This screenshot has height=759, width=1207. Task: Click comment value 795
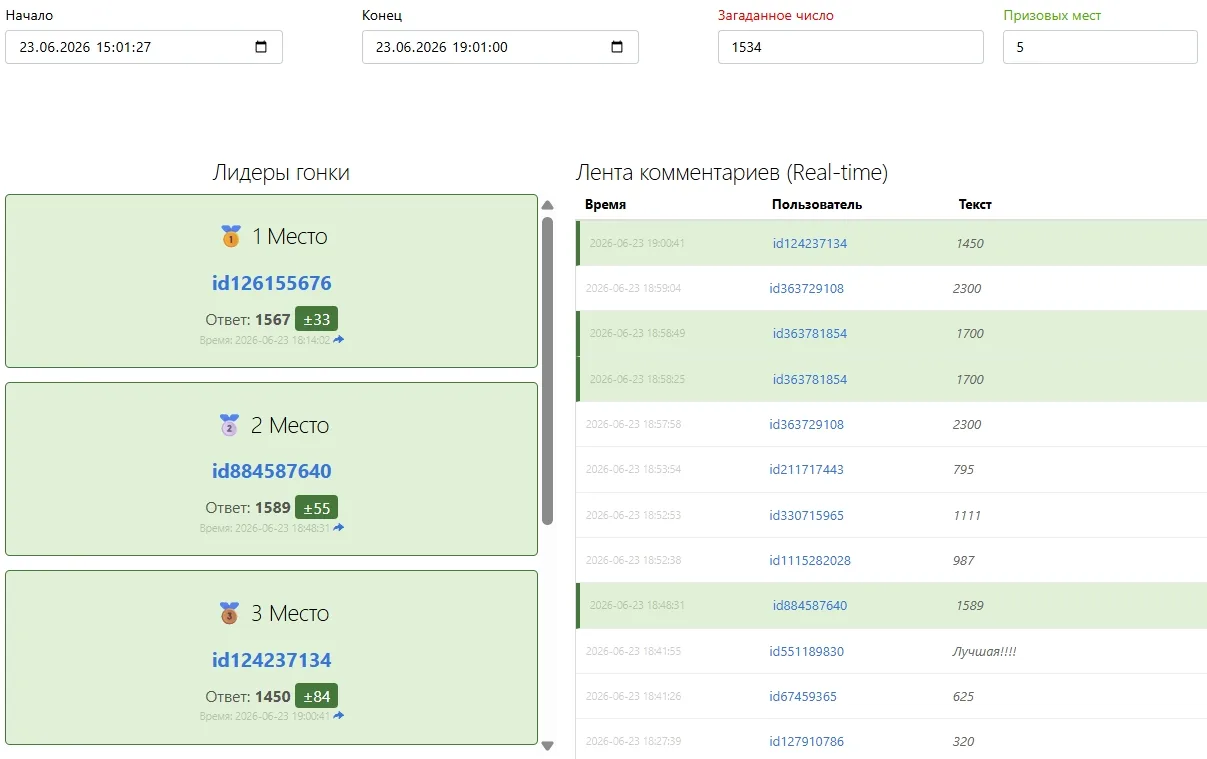963,470
